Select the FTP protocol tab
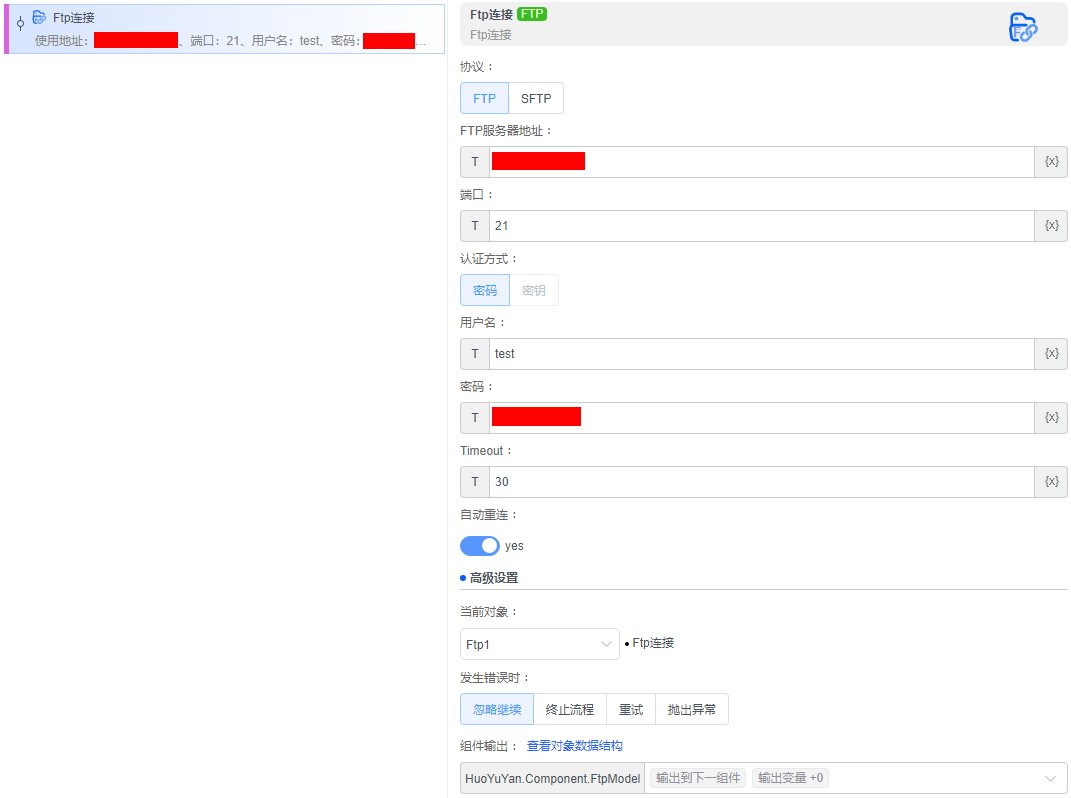The width and height of the screenshot is (1071, 798). click(x=484, y=98)
